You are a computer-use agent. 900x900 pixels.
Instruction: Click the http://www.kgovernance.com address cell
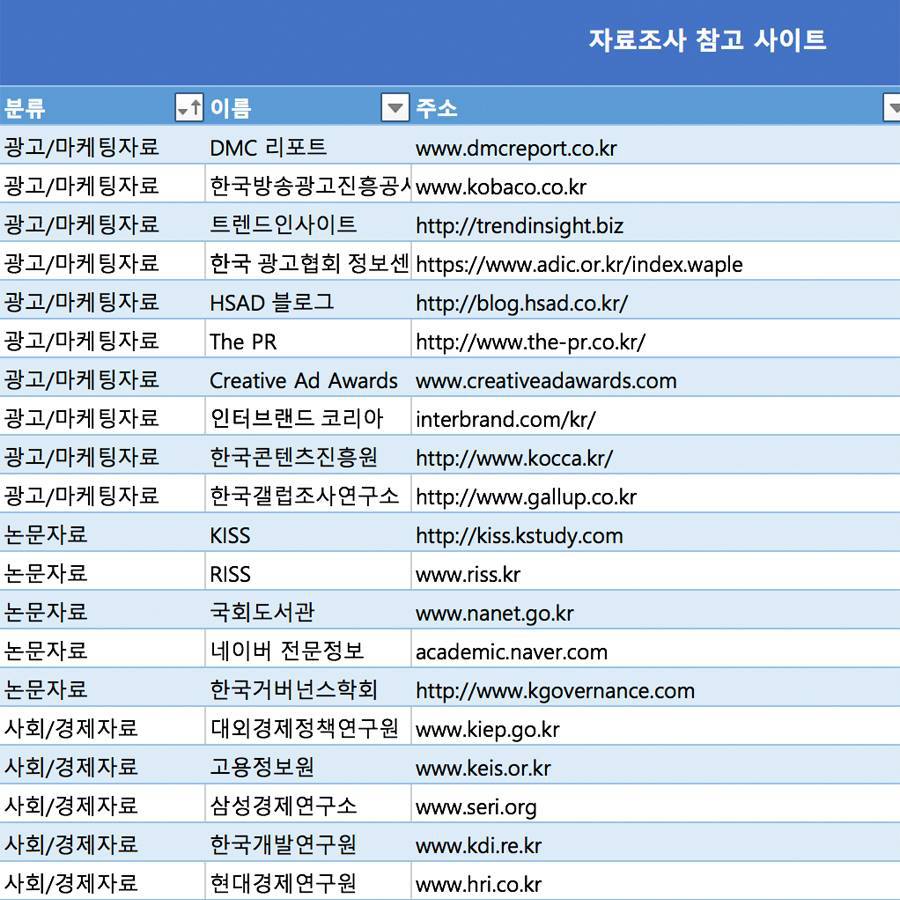[x=655, y=688]
